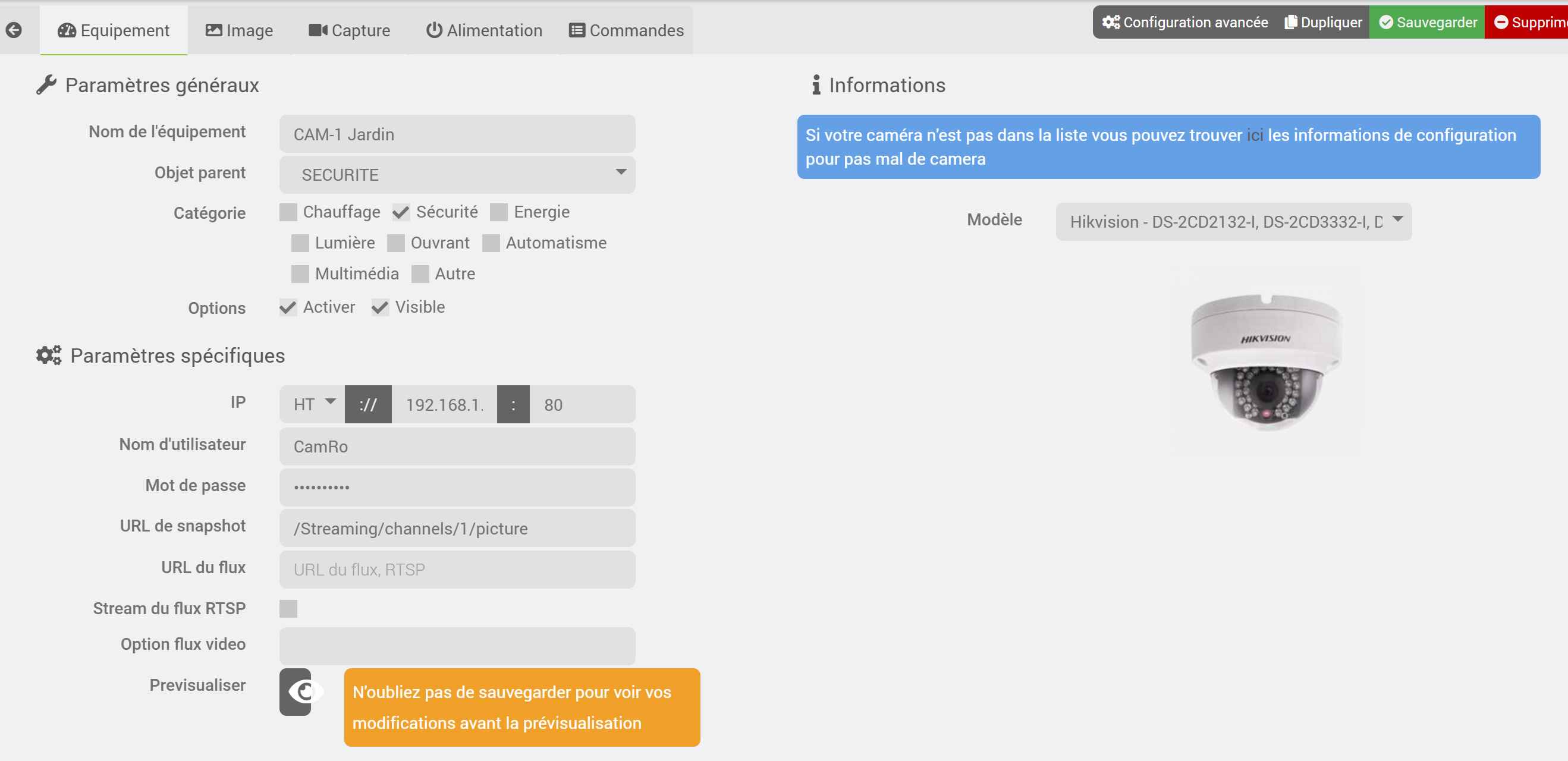Follow the 'ici' link in info box
Screen dimensions: 1568x761
[x=1255, y=135]
